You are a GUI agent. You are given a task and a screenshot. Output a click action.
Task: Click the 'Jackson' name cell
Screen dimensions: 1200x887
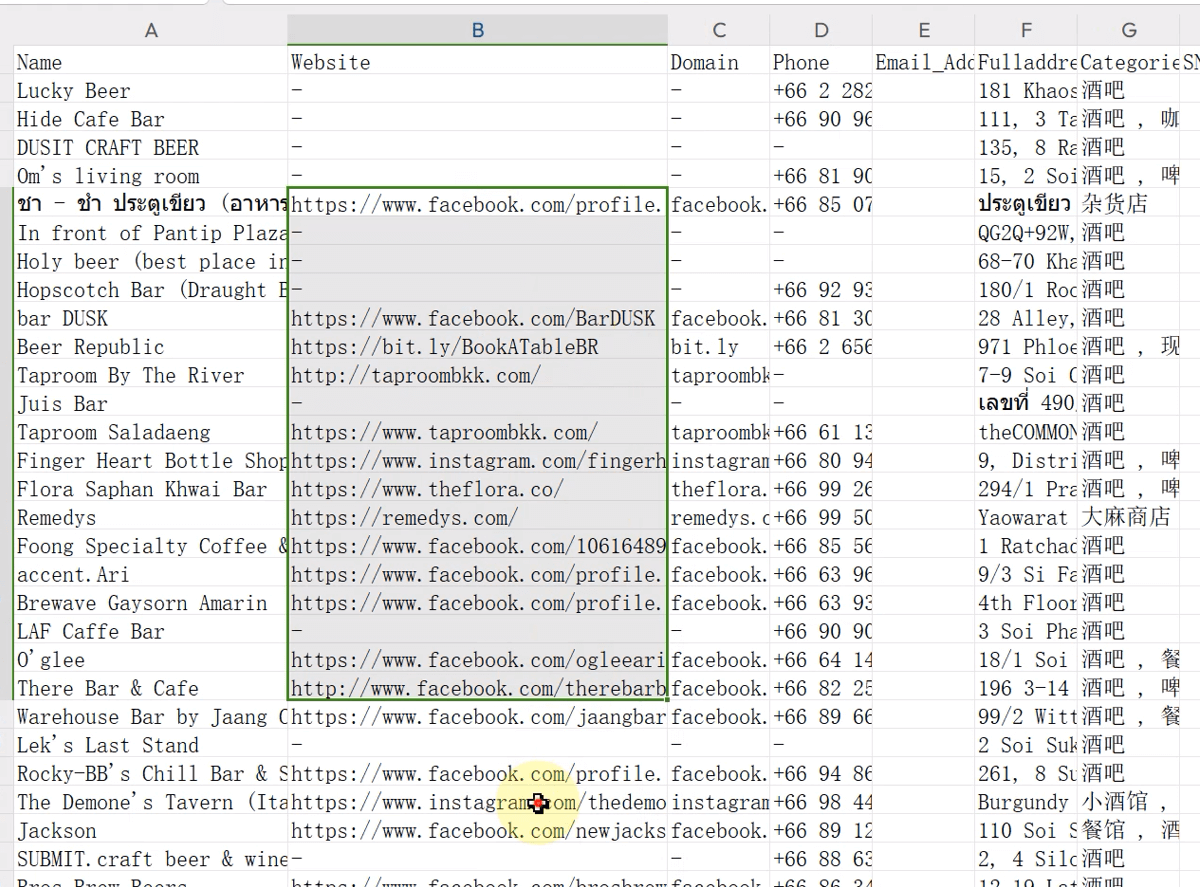pos(151,832)
